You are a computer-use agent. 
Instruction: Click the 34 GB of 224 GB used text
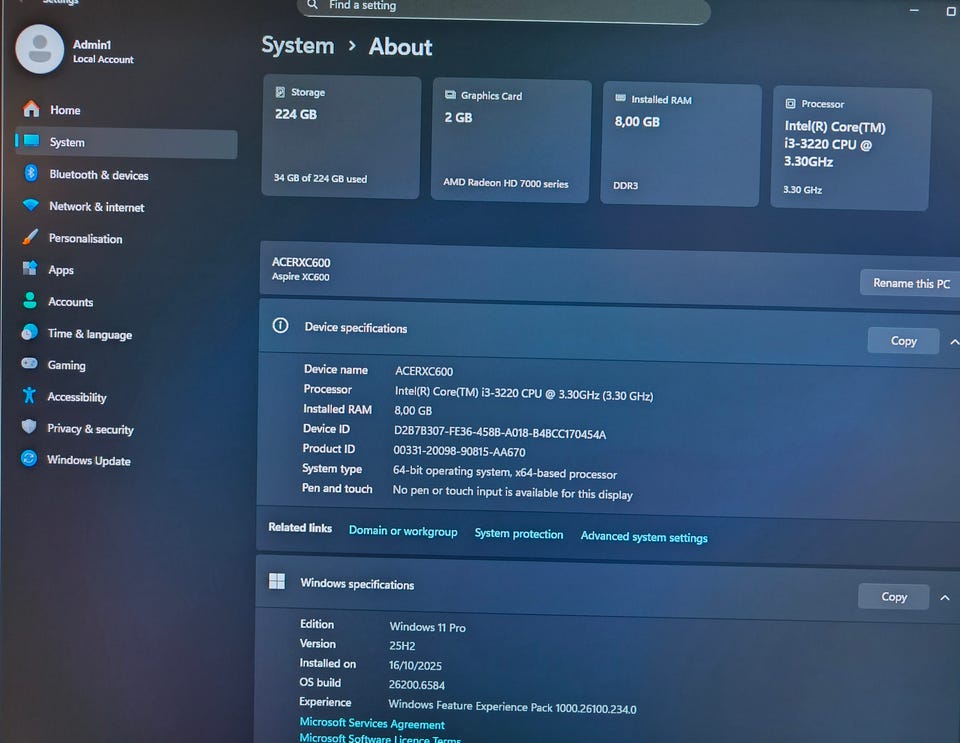[x=320, y=178]
